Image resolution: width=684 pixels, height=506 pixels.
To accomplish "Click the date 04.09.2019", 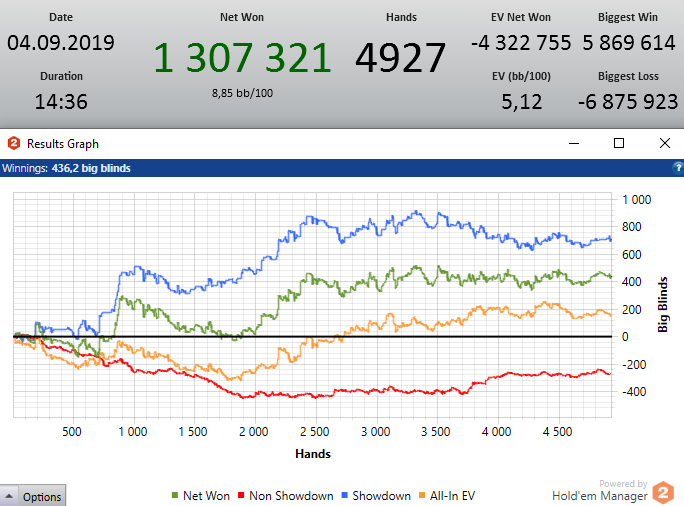I will click(x=61, y=43).
